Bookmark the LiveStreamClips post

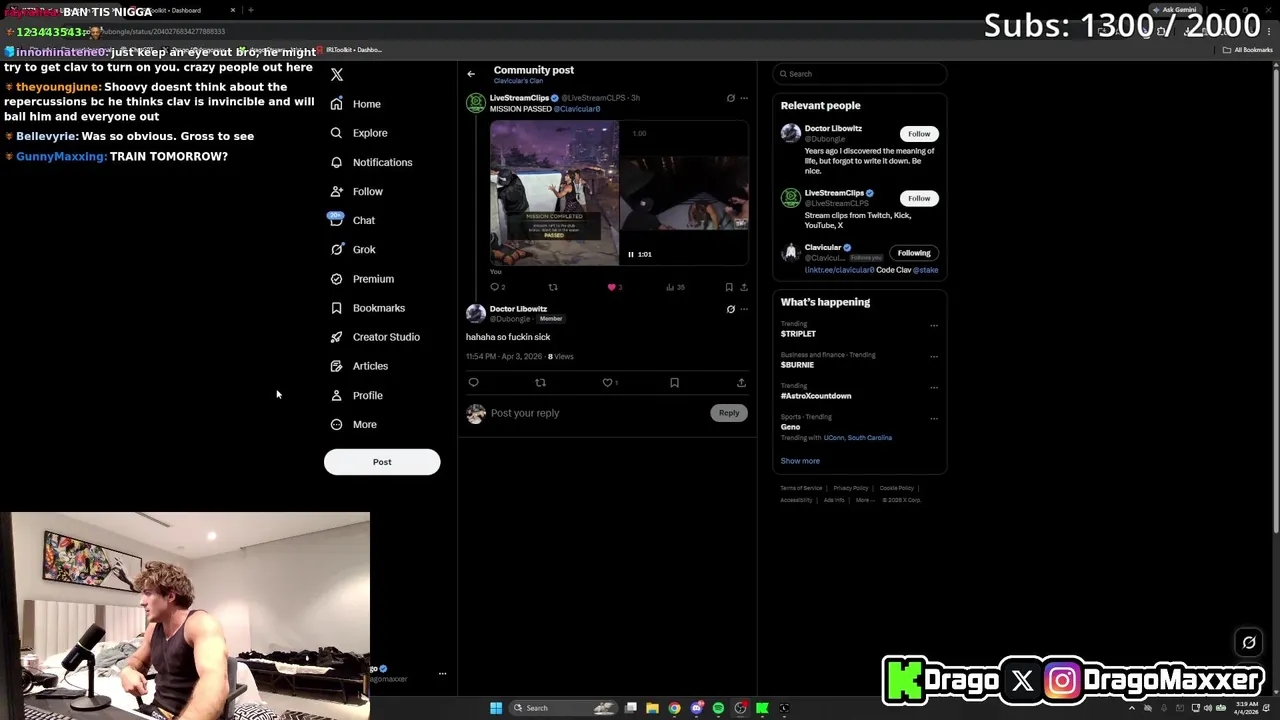pos(728,287)
